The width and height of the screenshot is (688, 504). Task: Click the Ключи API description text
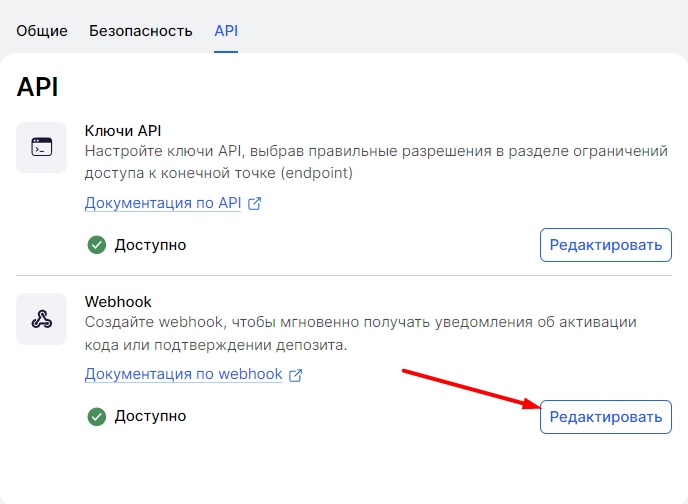375,162
